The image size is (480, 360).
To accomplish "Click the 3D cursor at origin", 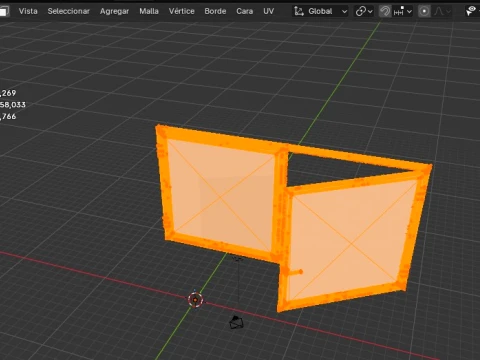I will pos(195,300).
